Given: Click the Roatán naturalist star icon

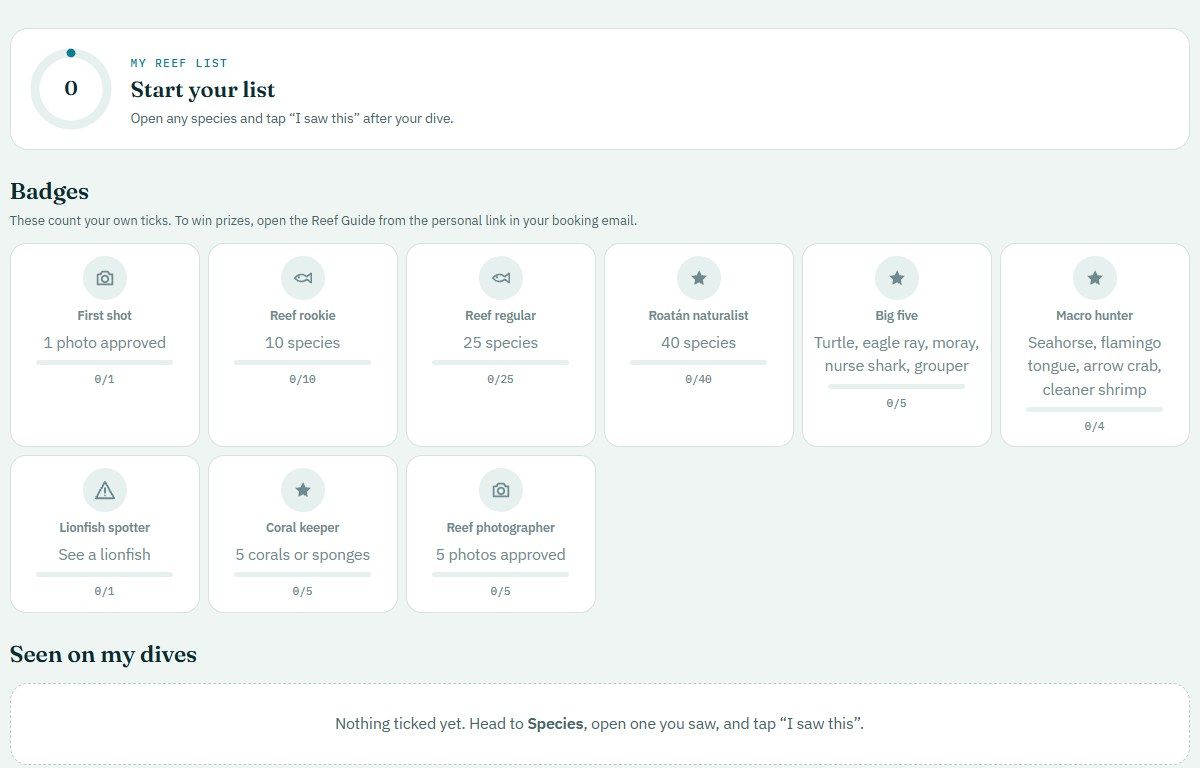Looking at the screenshot, I should (699, 278).
